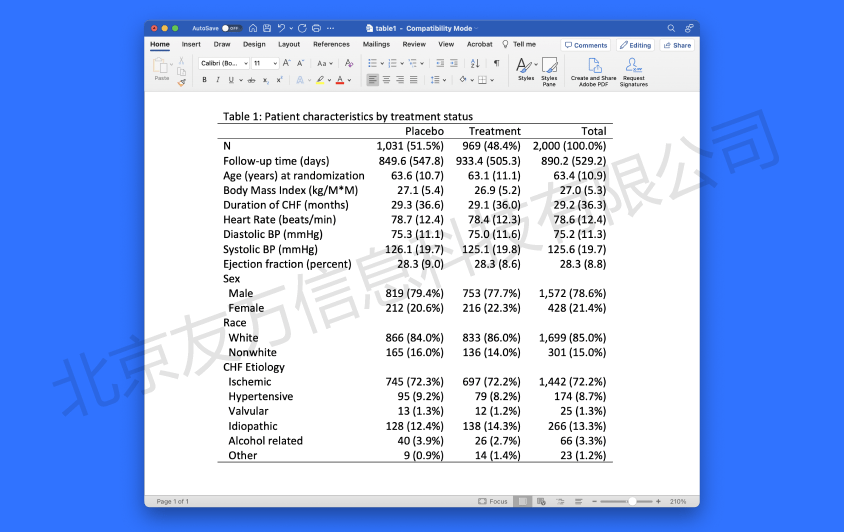
Task: Click the Print icon
Action: (x=316, y=28)
